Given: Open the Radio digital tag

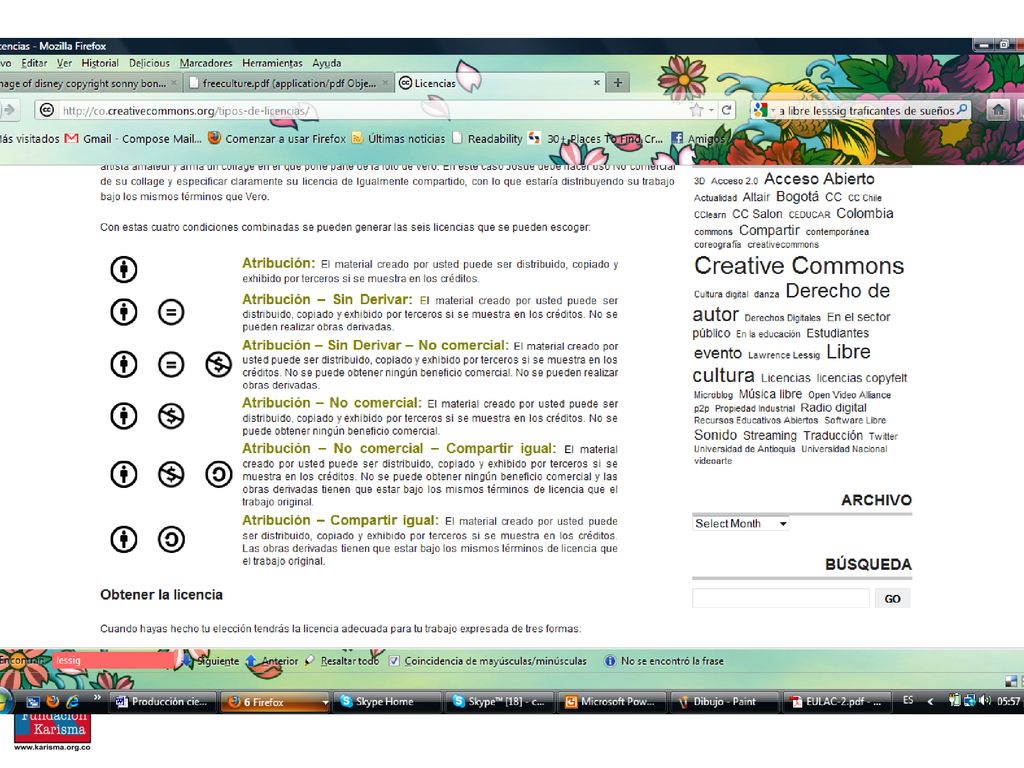Looking at the screenshot, I should point(833,408).
